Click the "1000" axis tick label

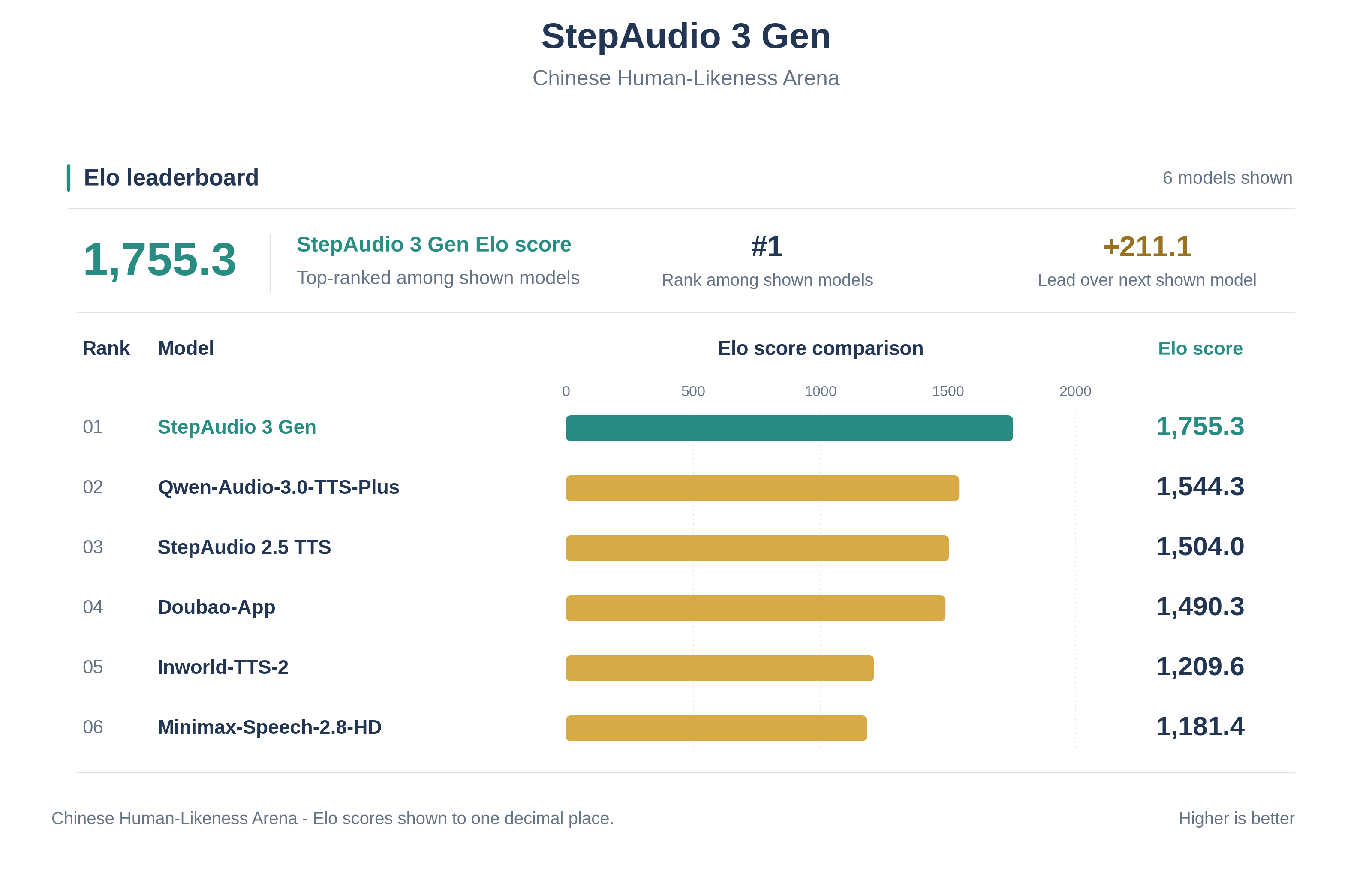pyautogui.click(x=821, y=391)
